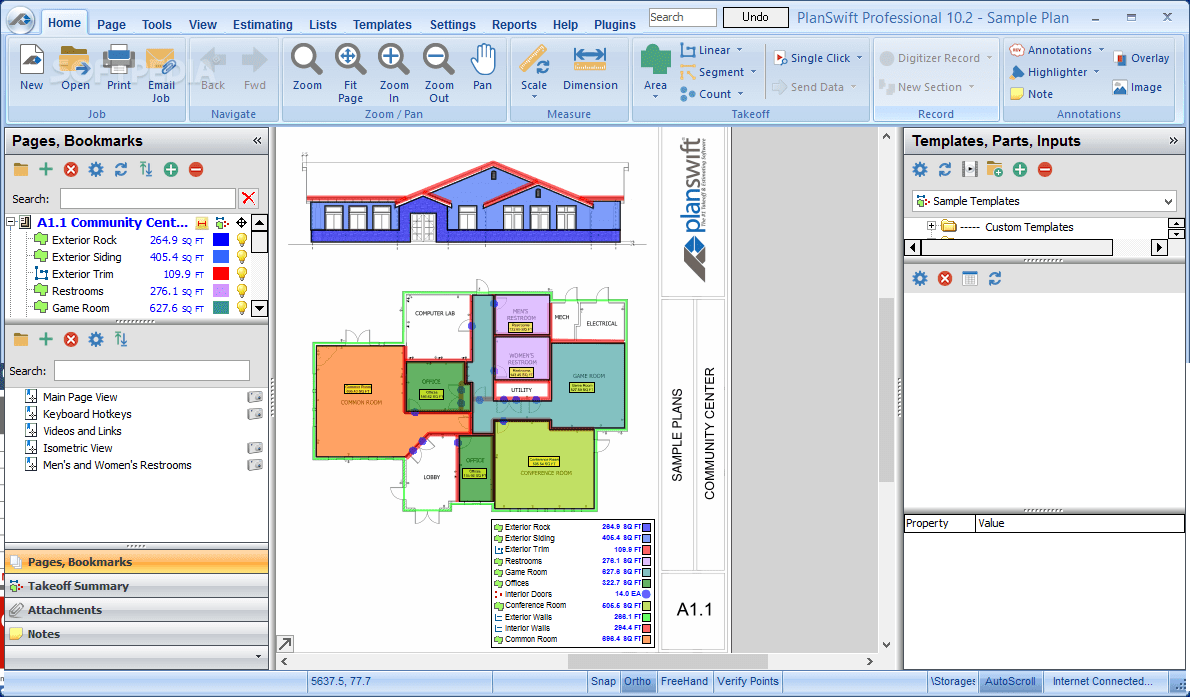This screenshot has height=697, width=1190.
Task: Open the Takeoff Summary panel
Action: [78, 586]
